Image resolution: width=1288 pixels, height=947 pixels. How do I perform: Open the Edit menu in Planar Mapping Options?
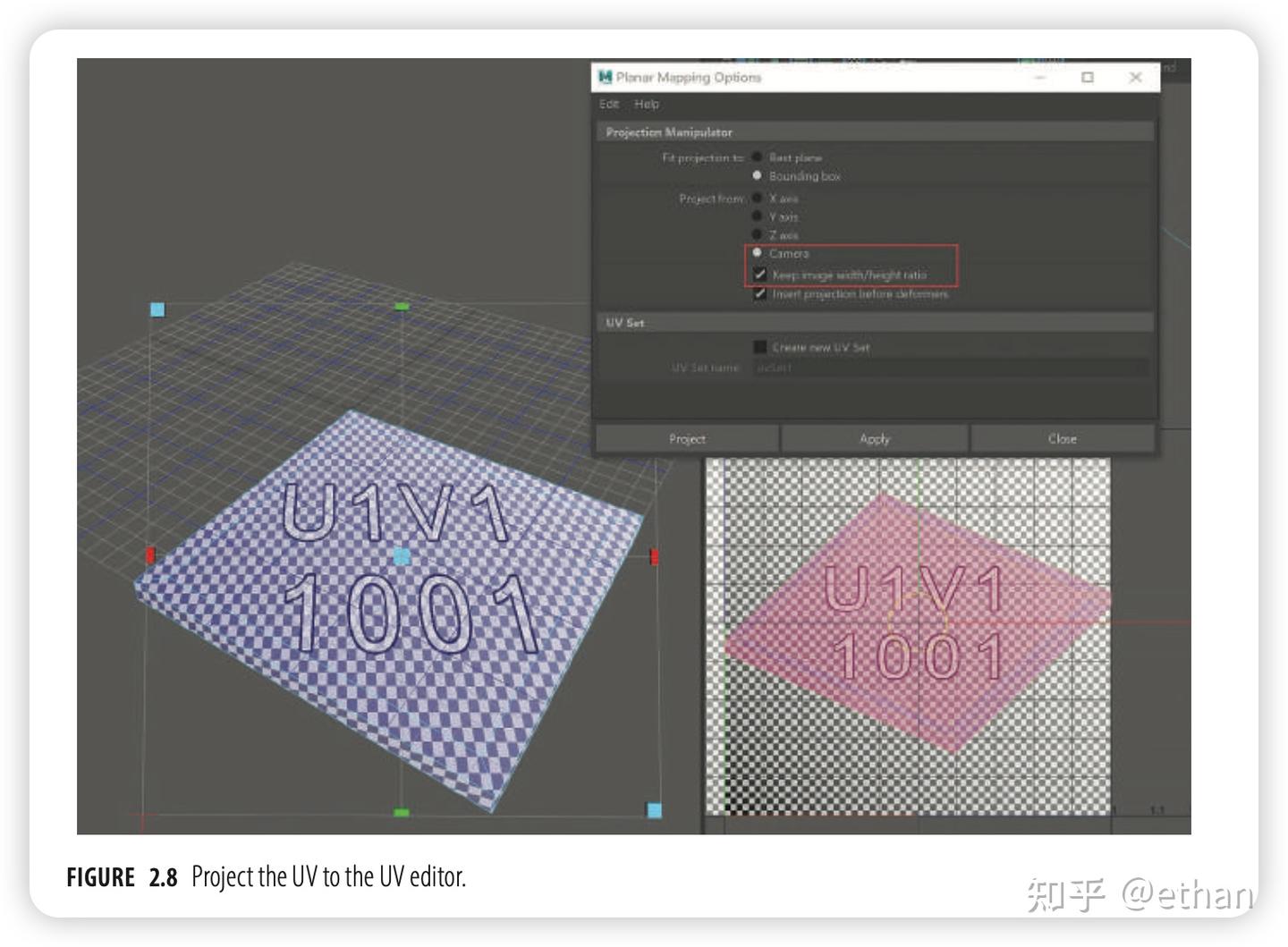[x=609, y=104]
